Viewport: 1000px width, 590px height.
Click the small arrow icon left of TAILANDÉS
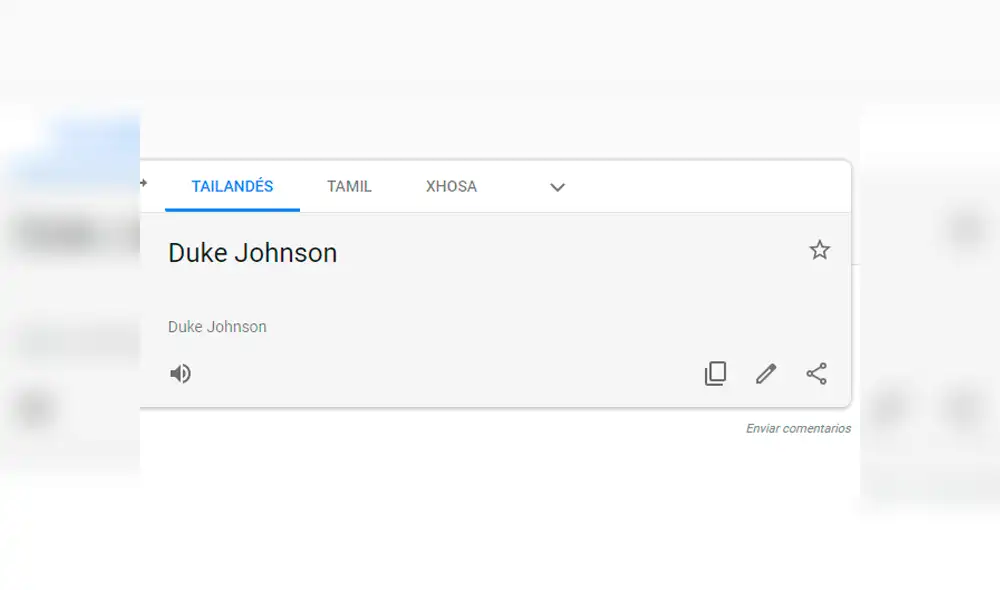pos(143,185)
